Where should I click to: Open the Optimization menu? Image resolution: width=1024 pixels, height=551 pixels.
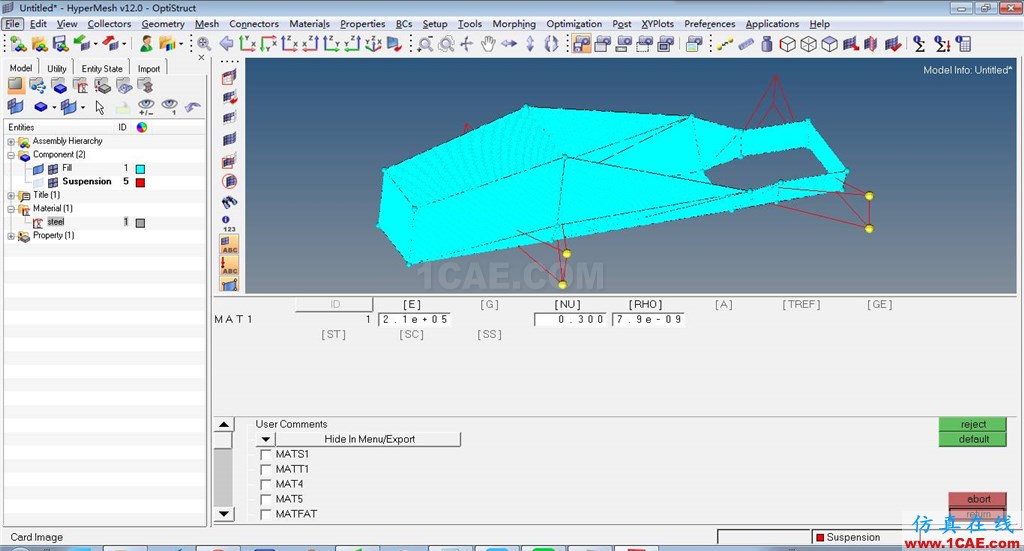tap(574, 24)
